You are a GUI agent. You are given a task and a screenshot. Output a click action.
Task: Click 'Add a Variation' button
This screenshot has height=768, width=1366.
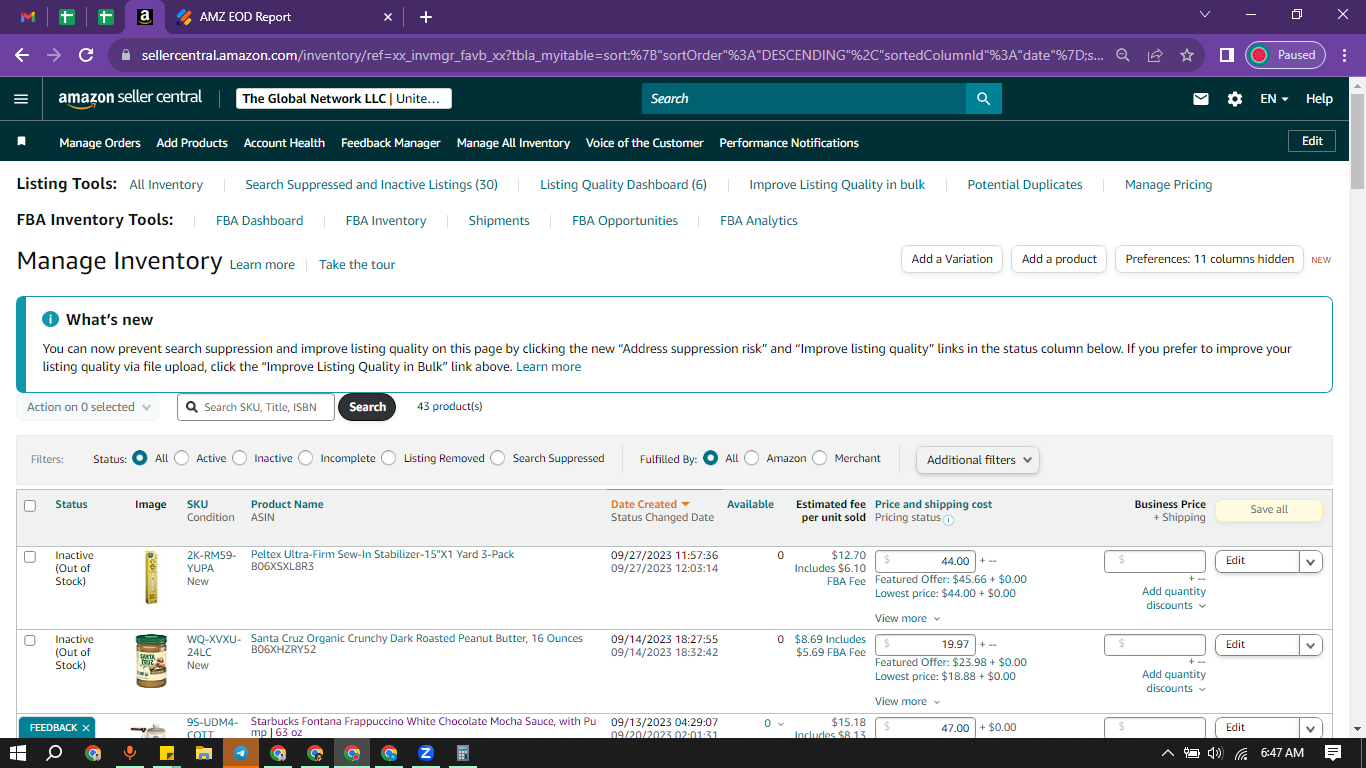pos(952,259)
